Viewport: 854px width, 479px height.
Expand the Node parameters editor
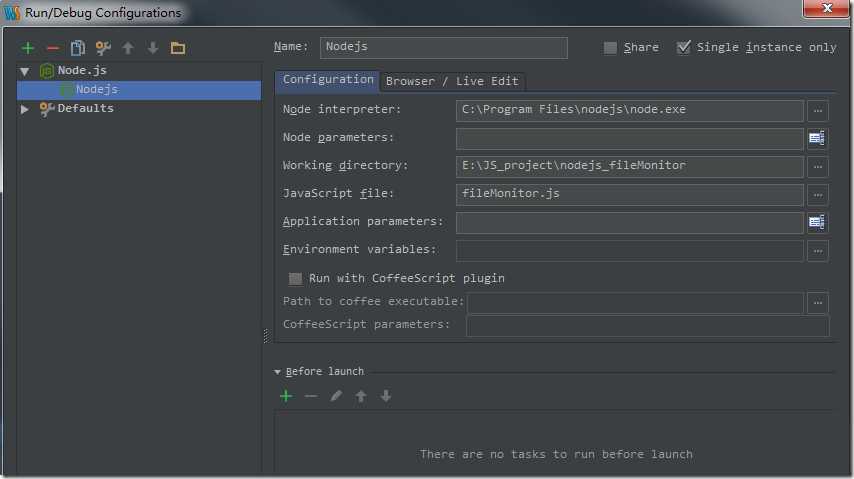pos(816,138)
